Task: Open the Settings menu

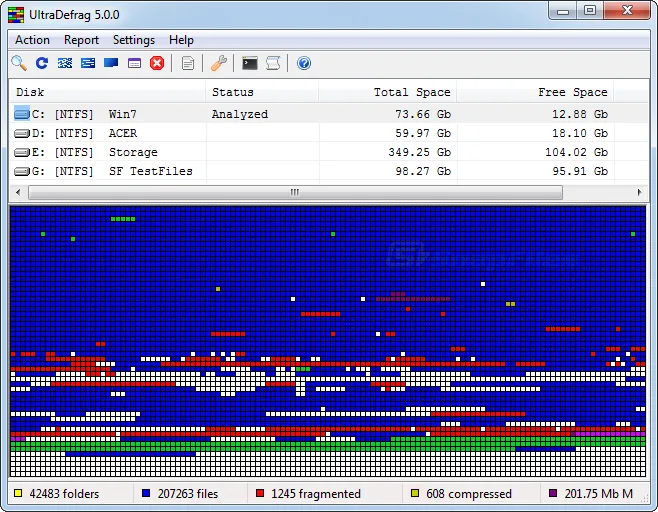Action: 134,40
